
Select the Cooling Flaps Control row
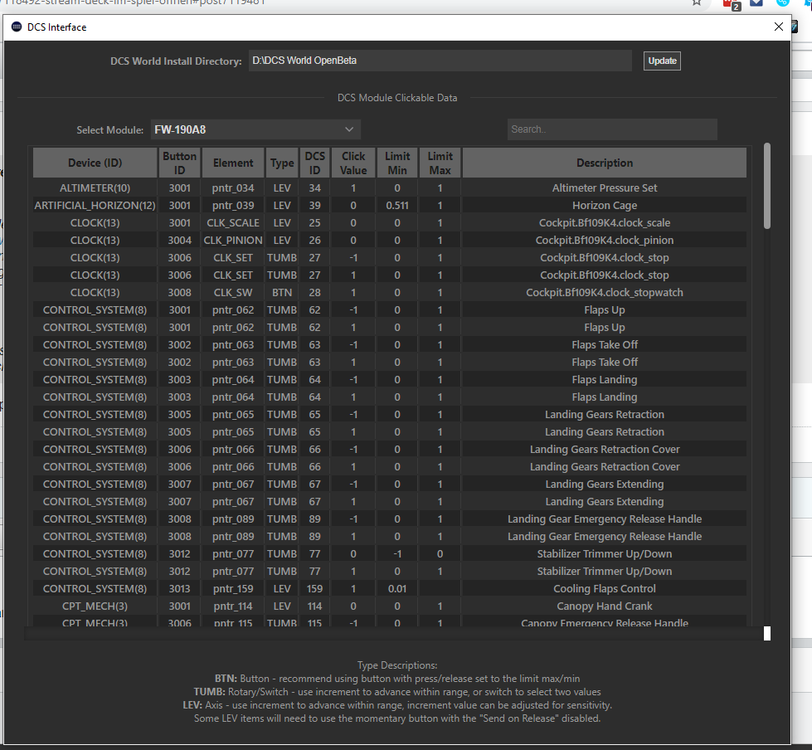400,588
